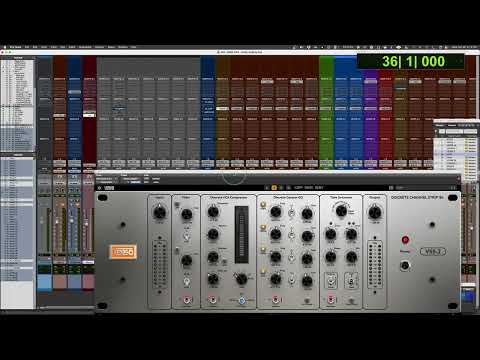This screenshot has width=480, height=360.
Task: Flip the right boxed Tone Enhancer switch
Action: pyautogui.click(x=351, y=280)
